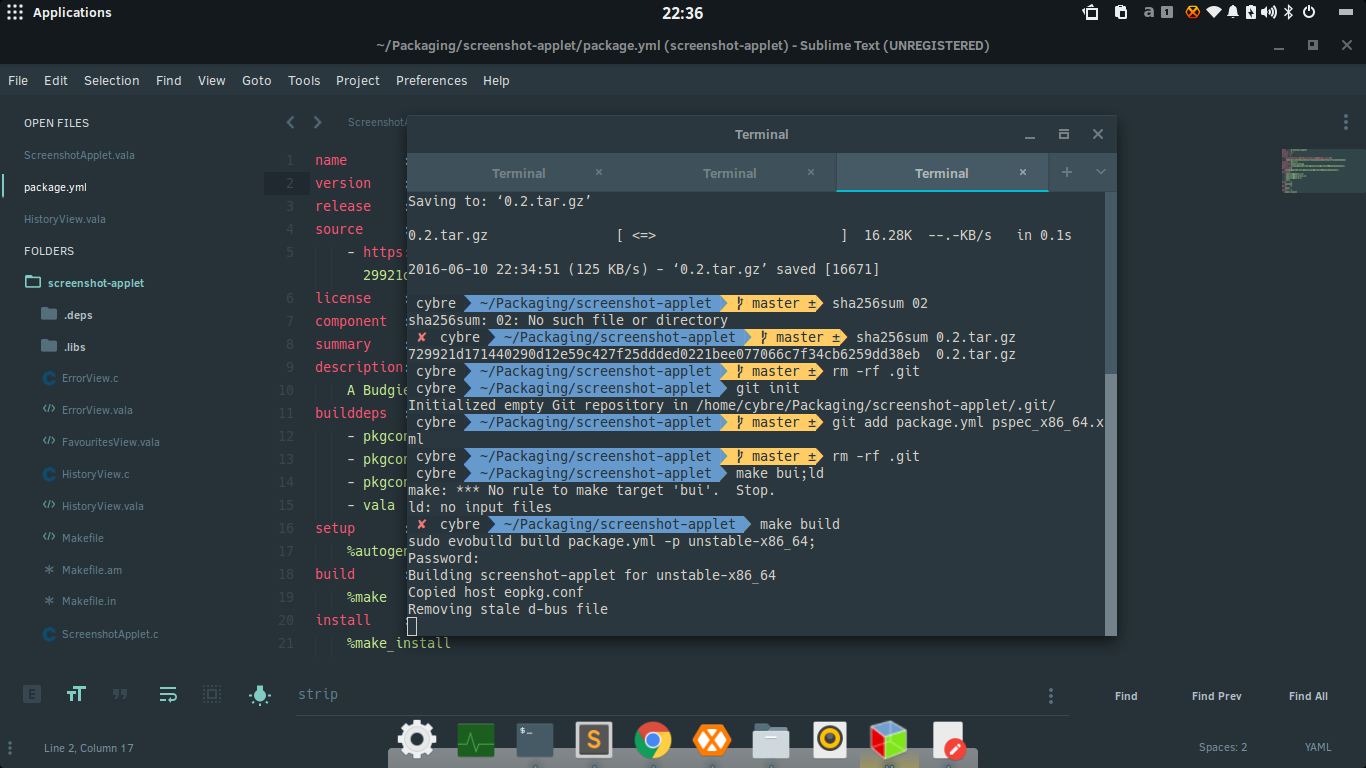Collapse the screenshot-applet folder

point(84,283)
